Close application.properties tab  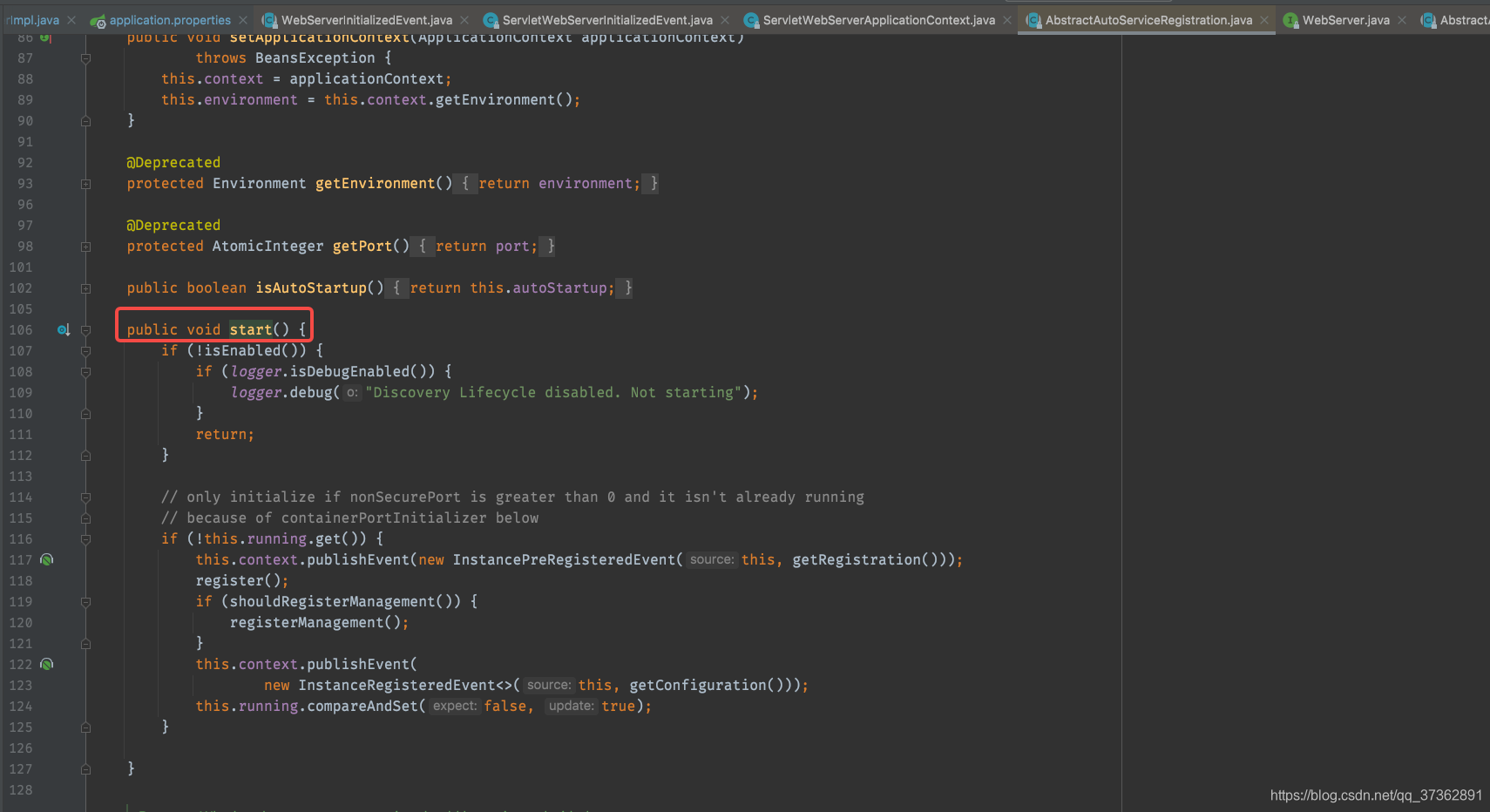(x=243, y=20)
